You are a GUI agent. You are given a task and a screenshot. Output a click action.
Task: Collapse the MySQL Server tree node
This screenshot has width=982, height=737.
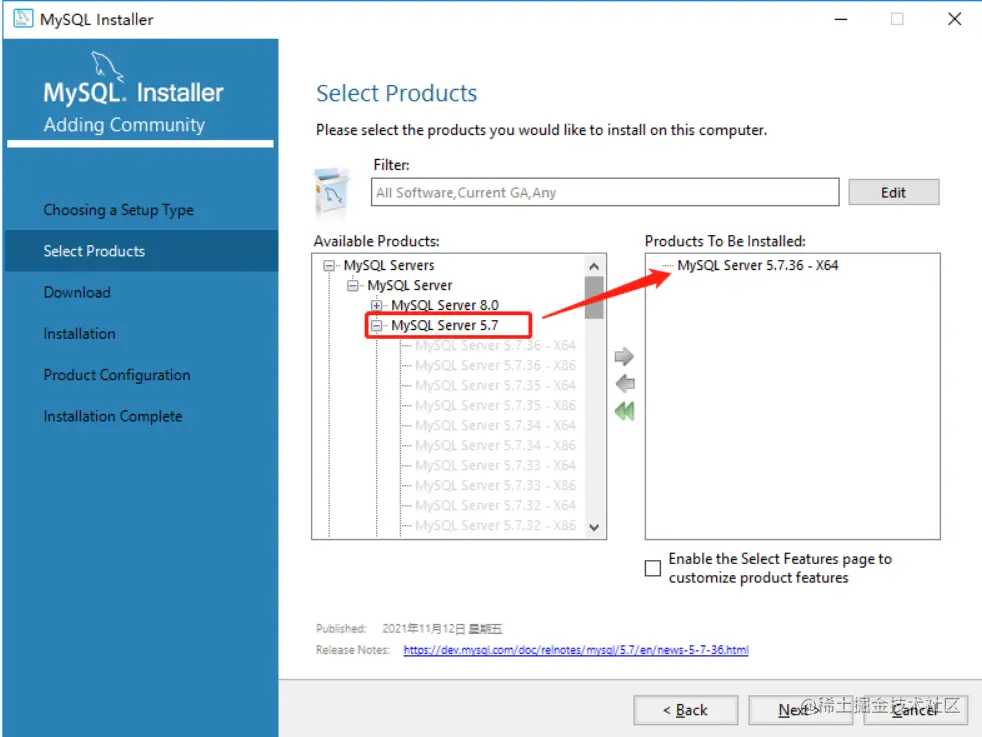point(353,286)
